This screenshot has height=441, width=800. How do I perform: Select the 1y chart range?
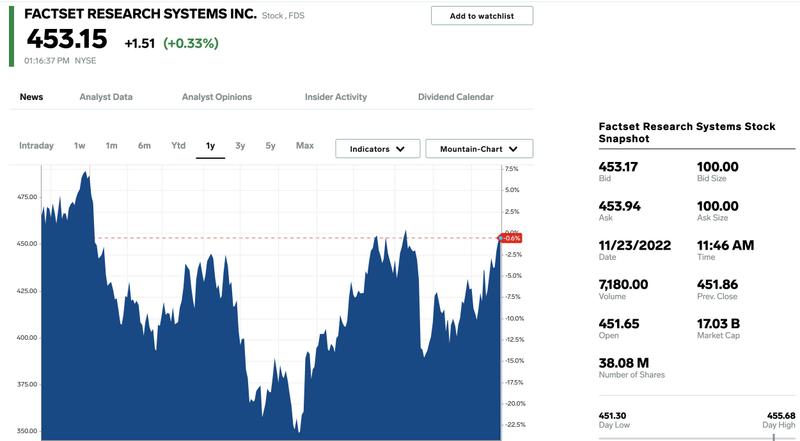click(210, 146)
